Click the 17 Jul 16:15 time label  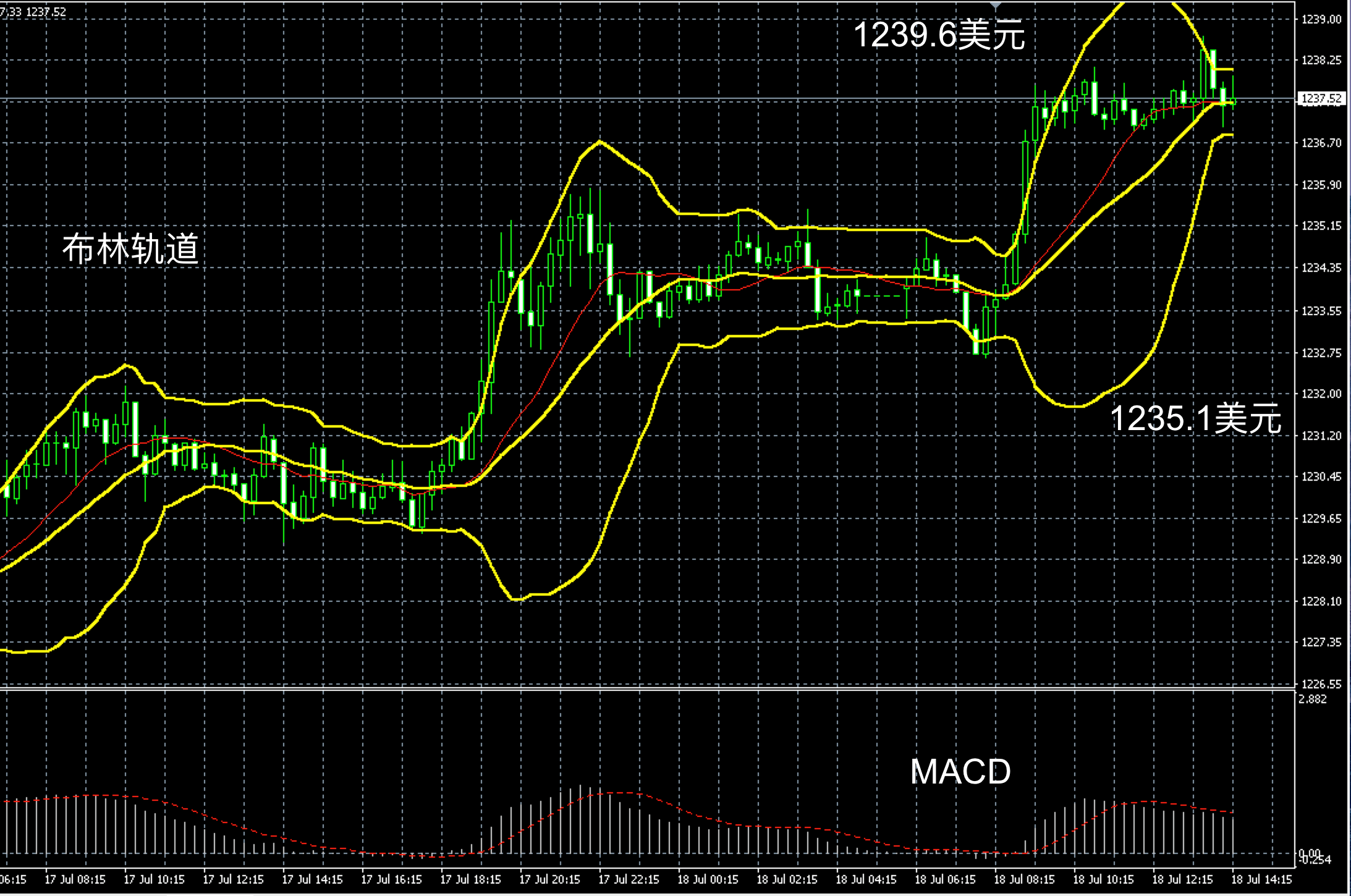click(x=391, y=879)
